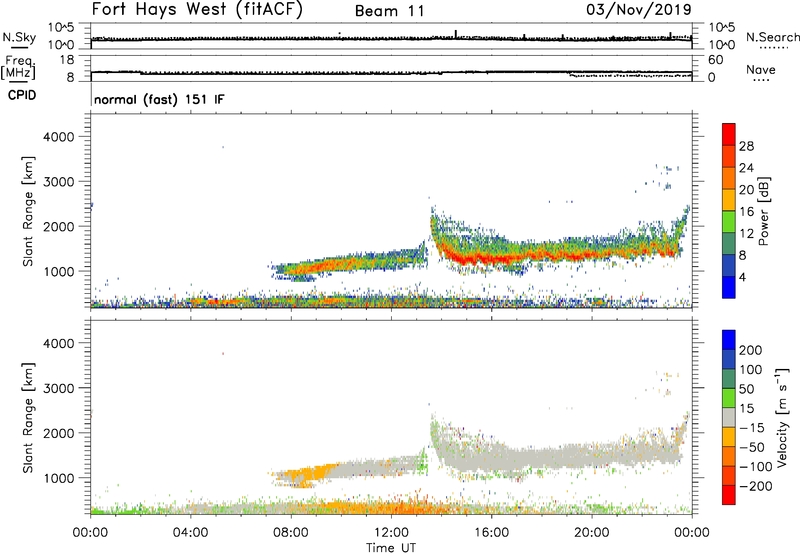
Task: Click the 'Freq. [MHz]' axis label
Action: (19, 67)
